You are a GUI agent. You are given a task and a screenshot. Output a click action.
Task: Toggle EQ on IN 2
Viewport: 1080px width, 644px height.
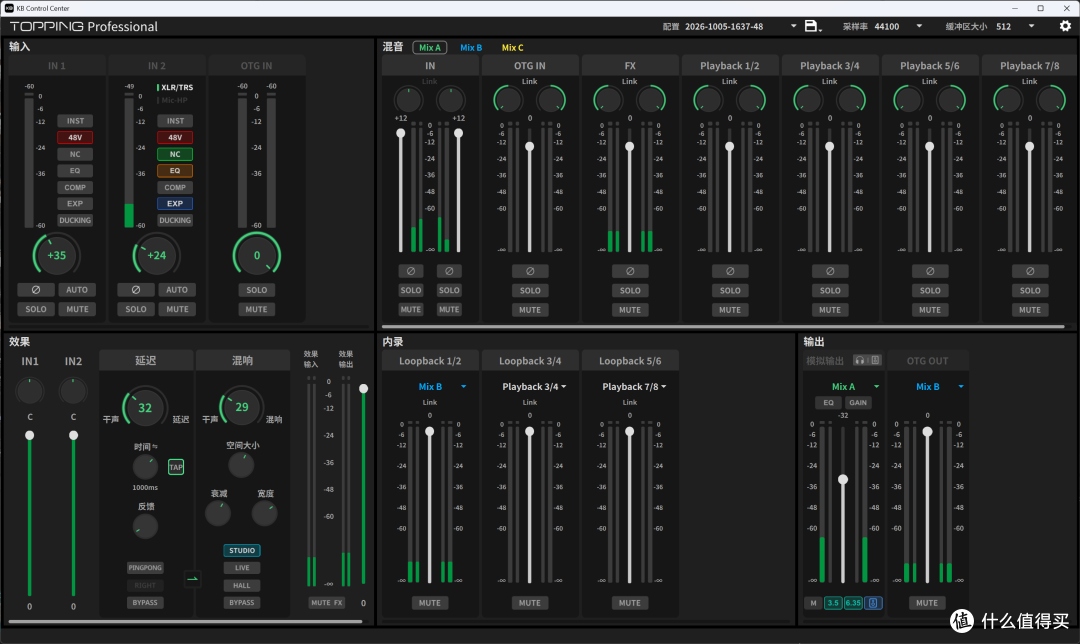[175, 171]
